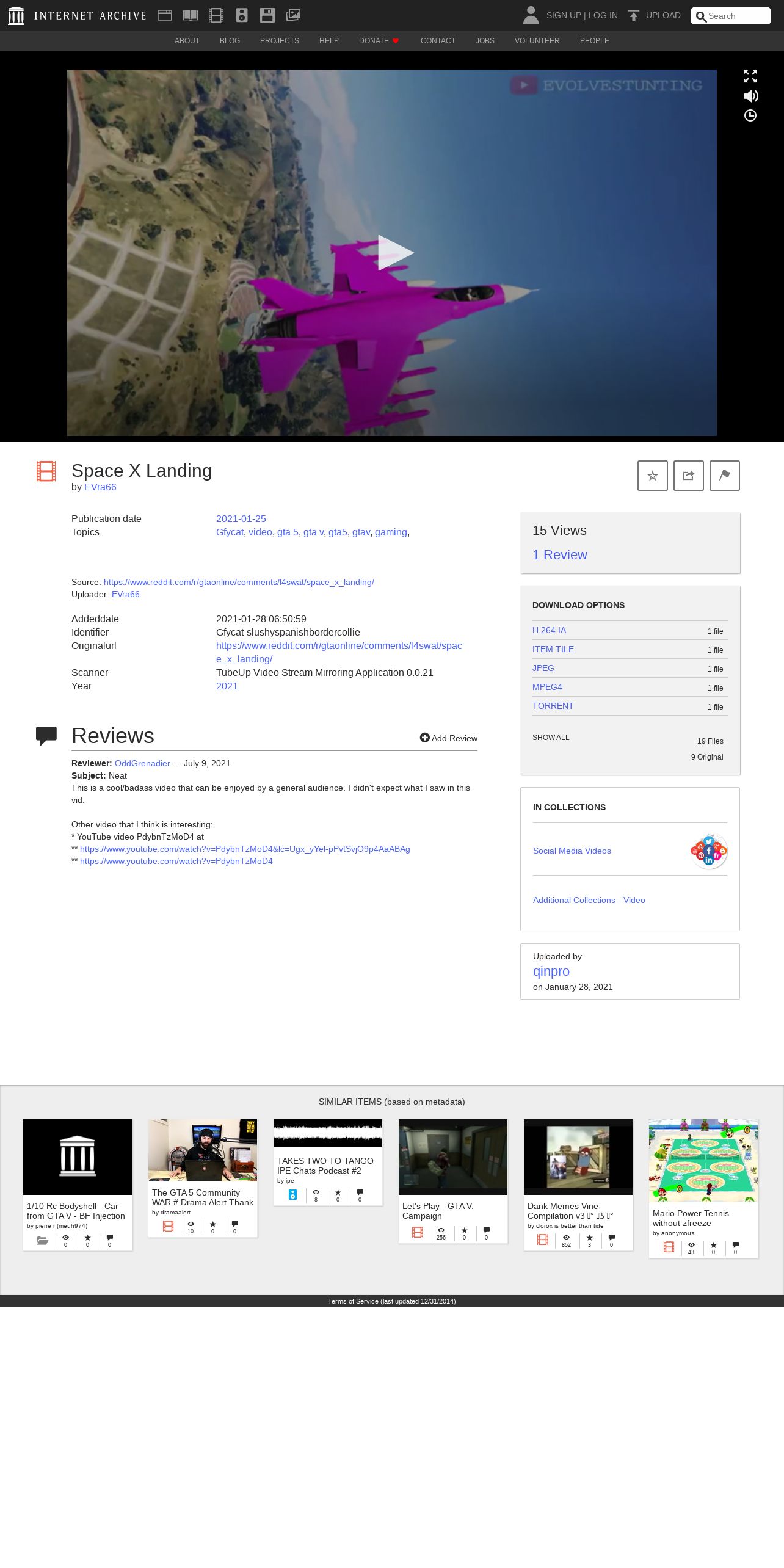Click publication date 2021-01-25
Image resolution: width=784 pixels, height=1568 pixels.
(241, 519)
